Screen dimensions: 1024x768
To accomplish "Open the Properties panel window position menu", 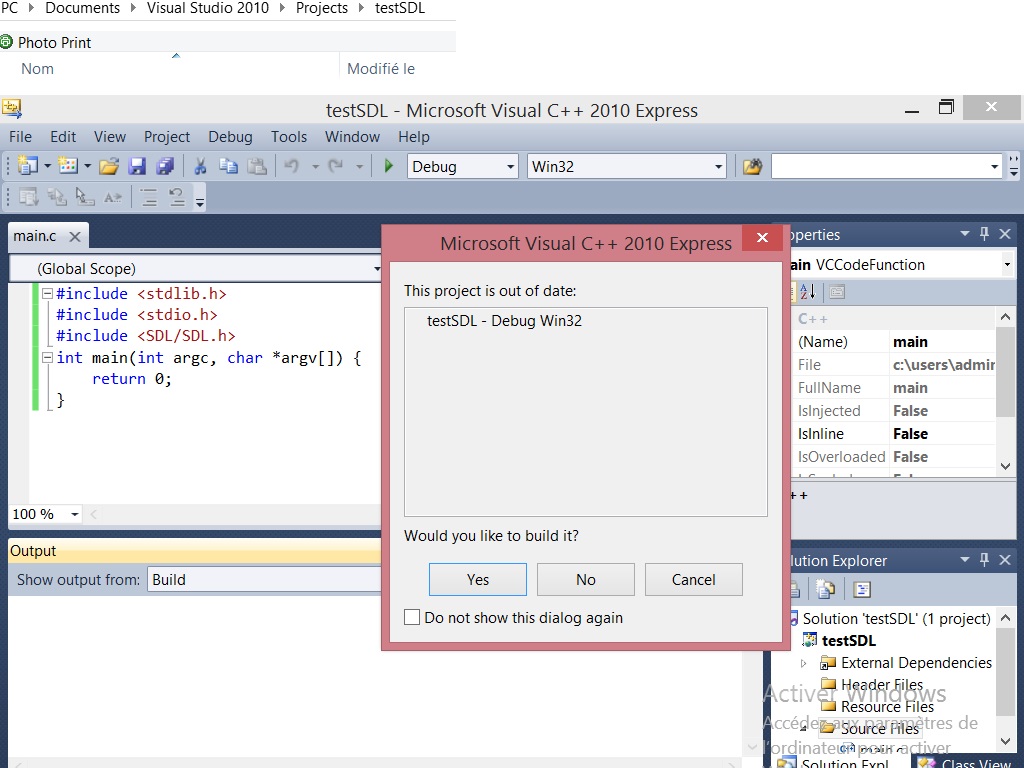I will (x=965, y=234).
